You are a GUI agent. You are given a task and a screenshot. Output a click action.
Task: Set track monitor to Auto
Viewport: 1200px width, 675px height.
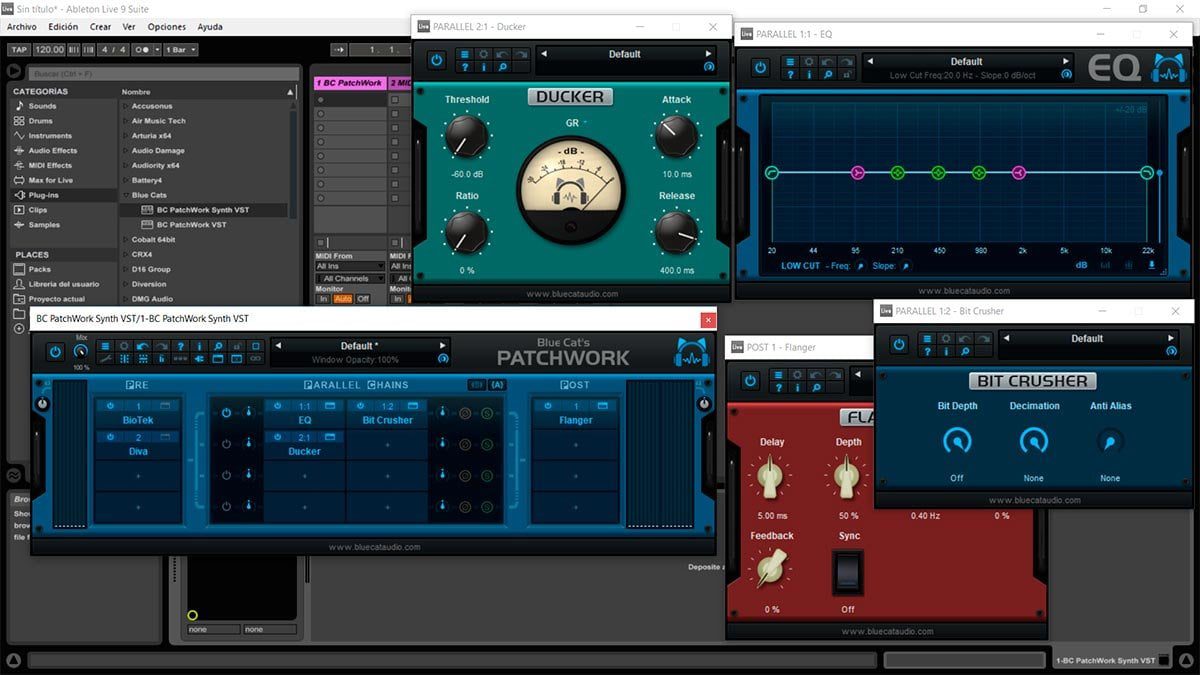343,299
